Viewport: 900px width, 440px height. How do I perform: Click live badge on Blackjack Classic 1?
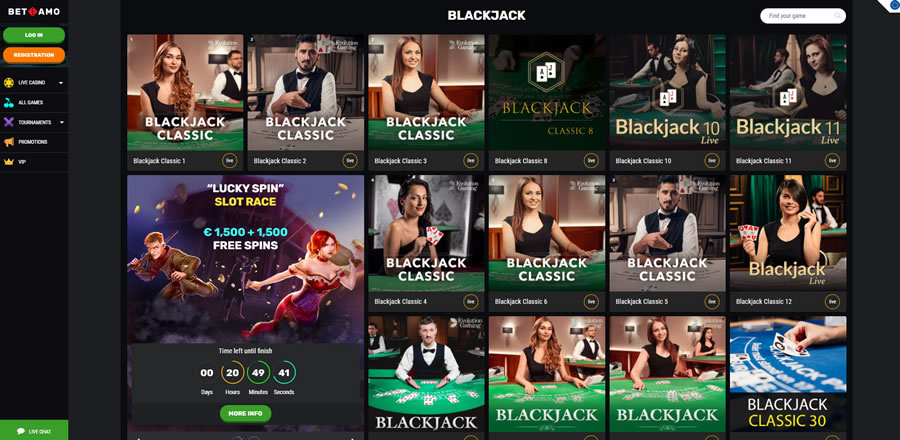click(230, 161)
